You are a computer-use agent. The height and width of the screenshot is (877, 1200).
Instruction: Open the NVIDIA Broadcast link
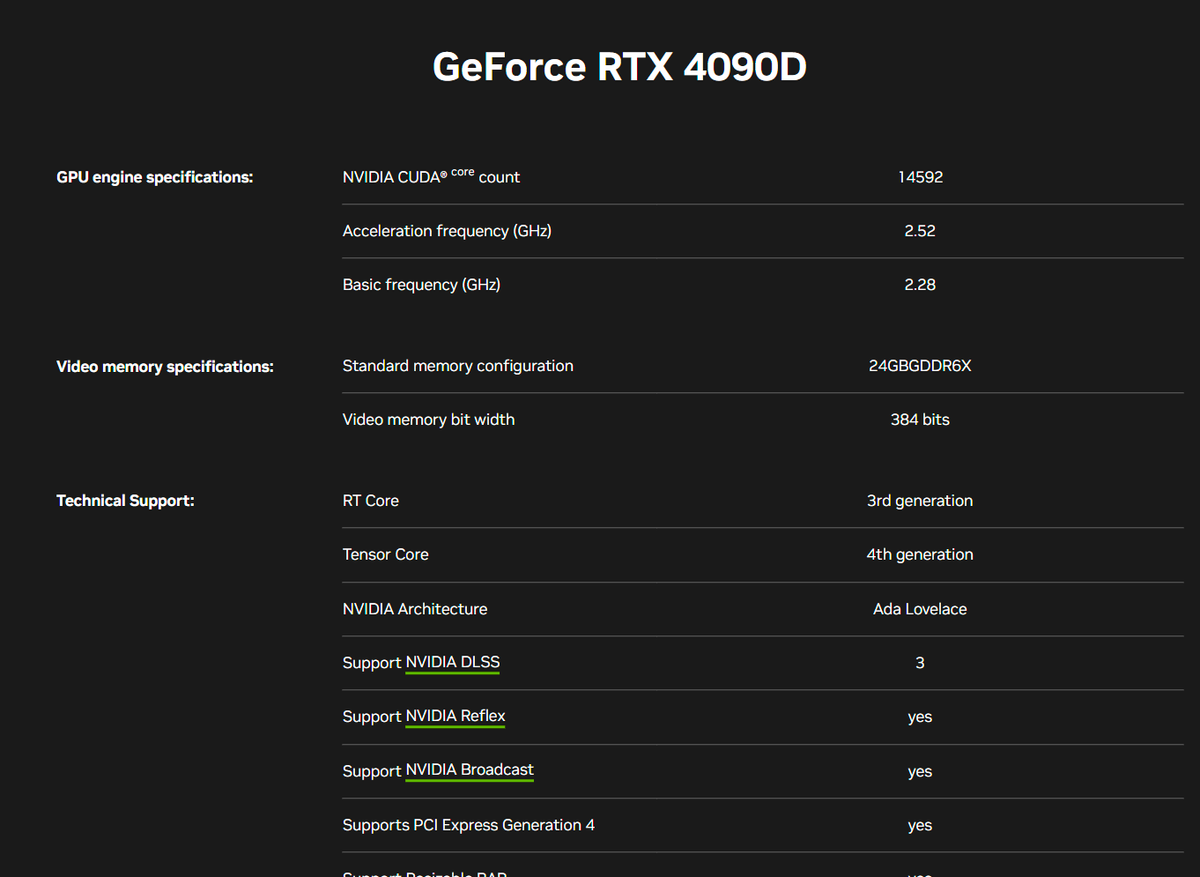tap(469, 770)
